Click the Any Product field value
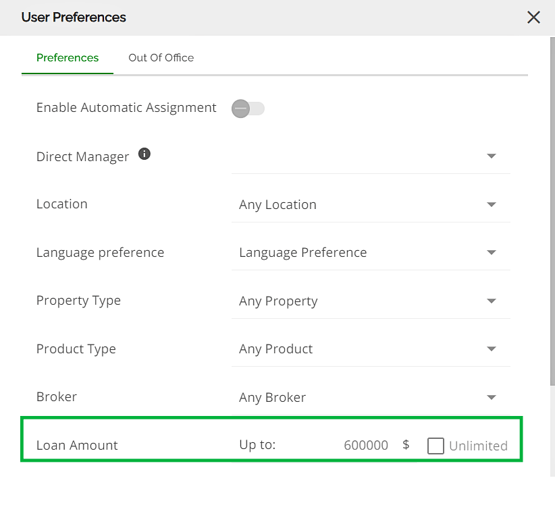555x507 pixels. click(276, 349)
